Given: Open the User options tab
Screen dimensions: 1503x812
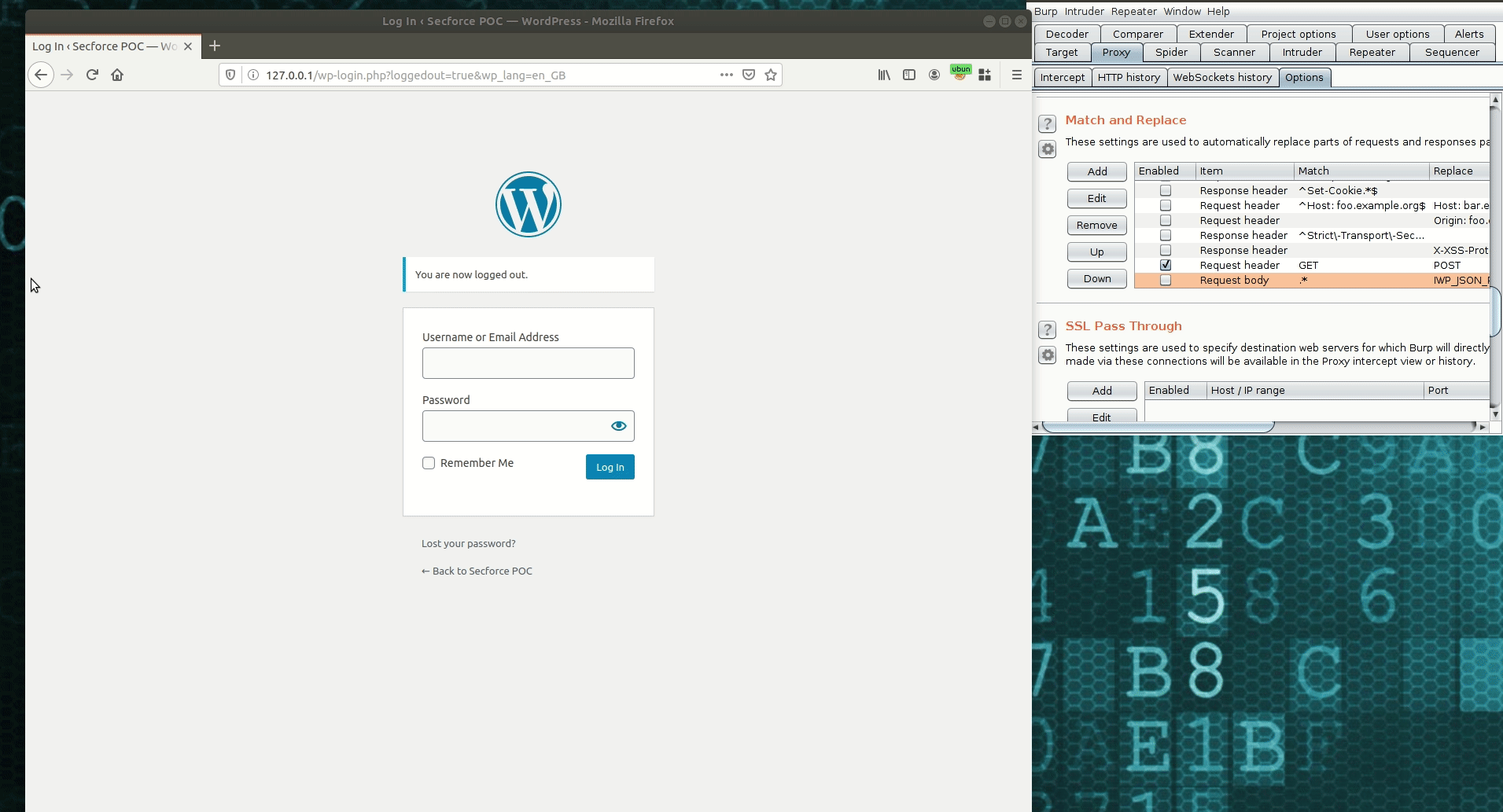Looking at the screenshot, I should [x=1398, y=34].
